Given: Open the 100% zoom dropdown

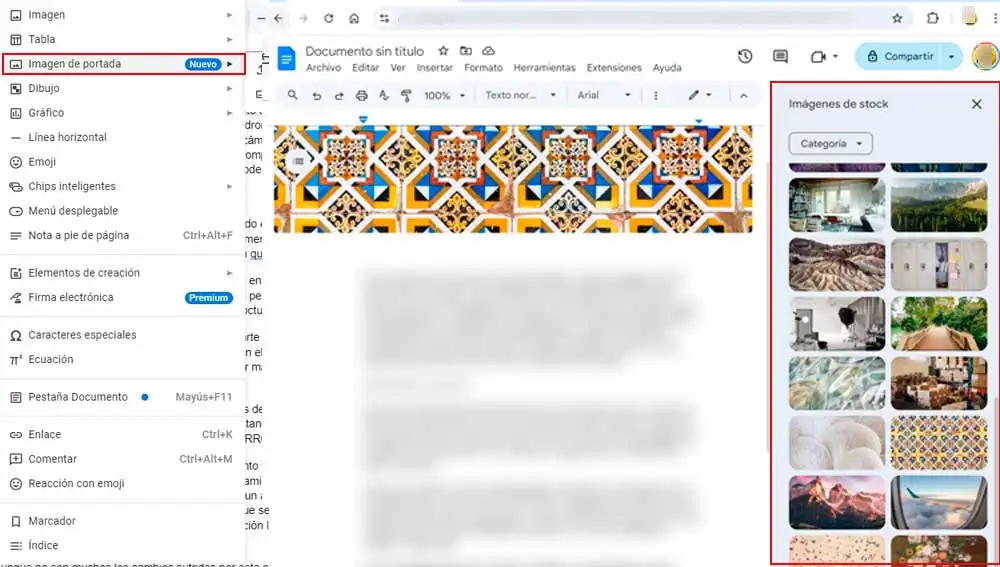Looking at the screenshot, I should pyautogui.click(x=445, y=96).
